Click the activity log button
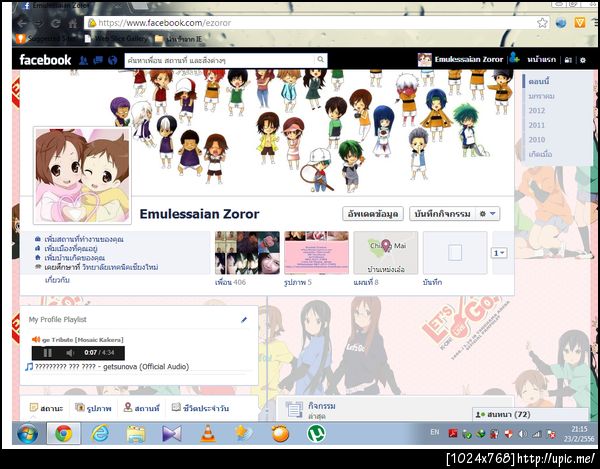Image resolution: width=600 pixels, height=469 pixels. pos(442,214)
